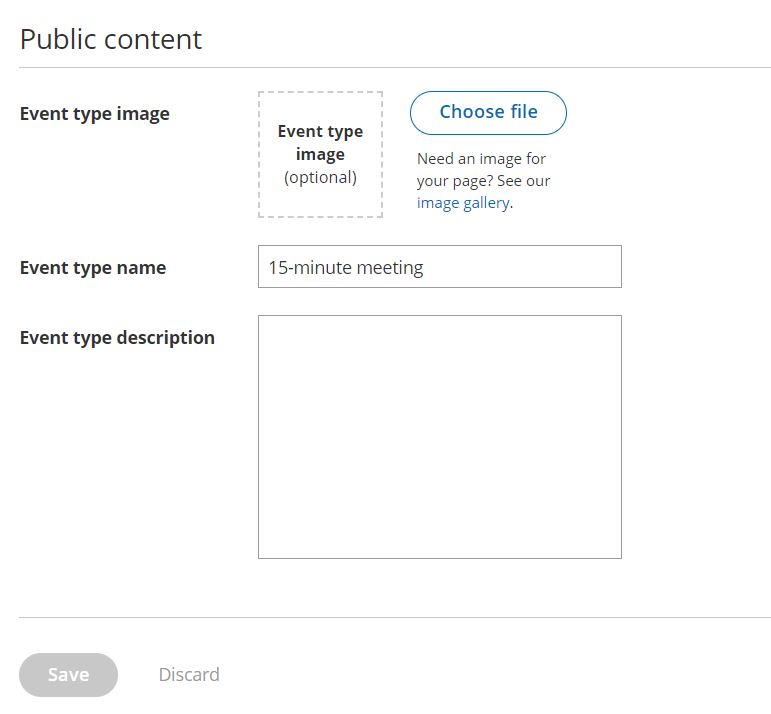
Task: Click the bold "Event type image" placeholder caption
Action: (320, 142)
